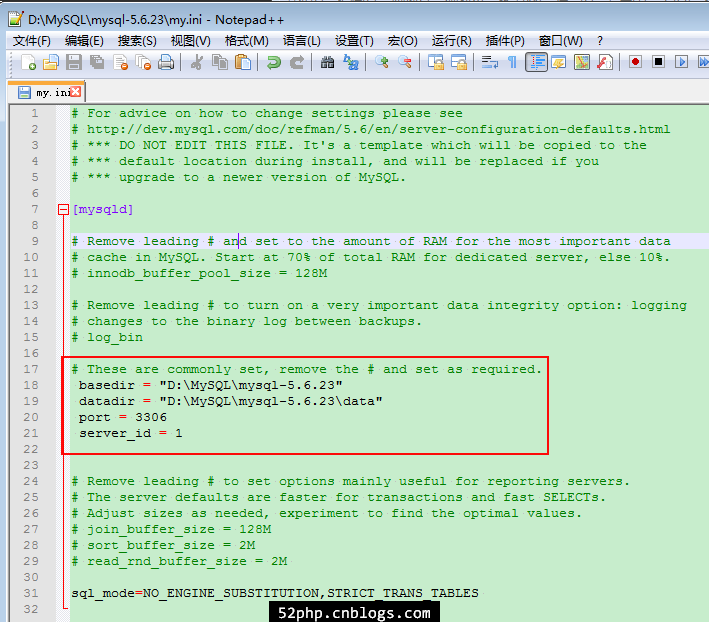709x622 pixels.
Task: Stop macro recording square button
Action: pyautogui.click(x=658, y=61)
